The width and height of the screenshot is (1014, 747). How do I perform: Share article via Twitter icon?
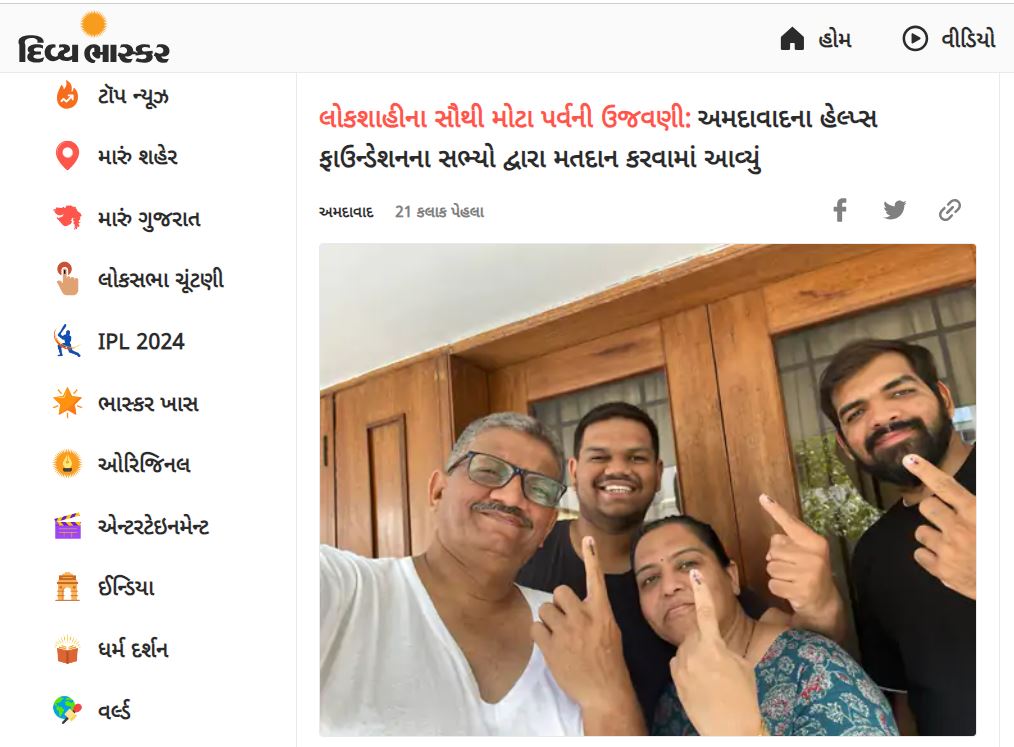pos(894,210)
